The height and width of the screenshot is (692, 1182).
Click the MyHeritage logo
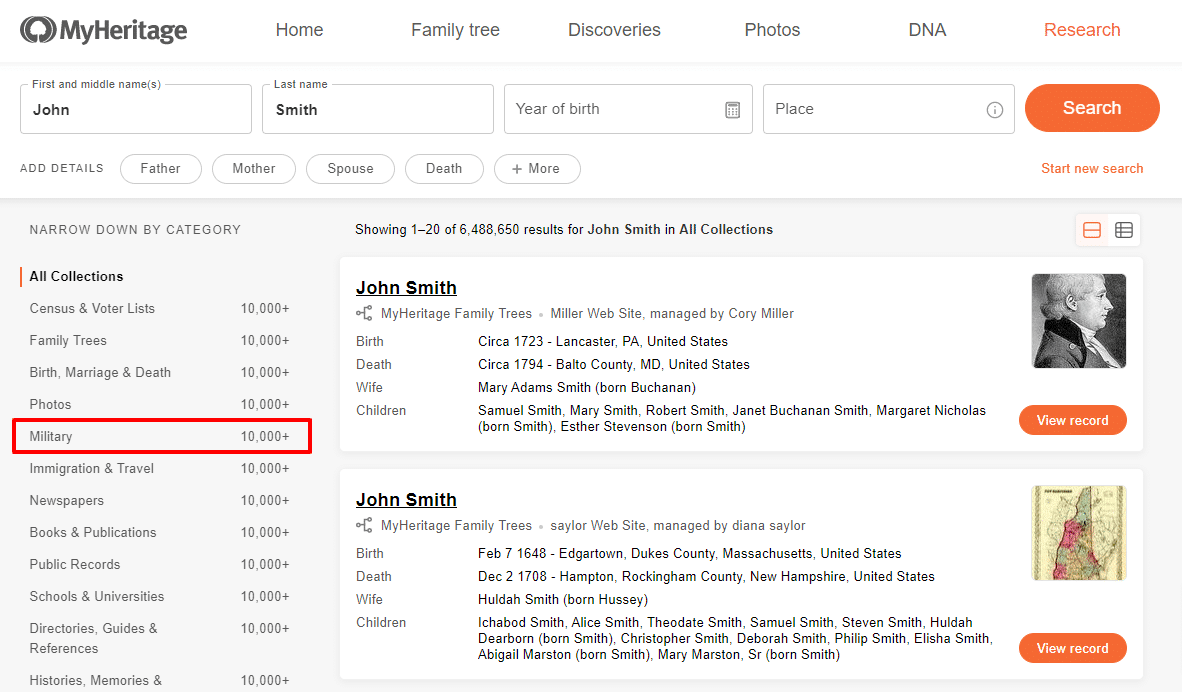click(x=103, y=30)
